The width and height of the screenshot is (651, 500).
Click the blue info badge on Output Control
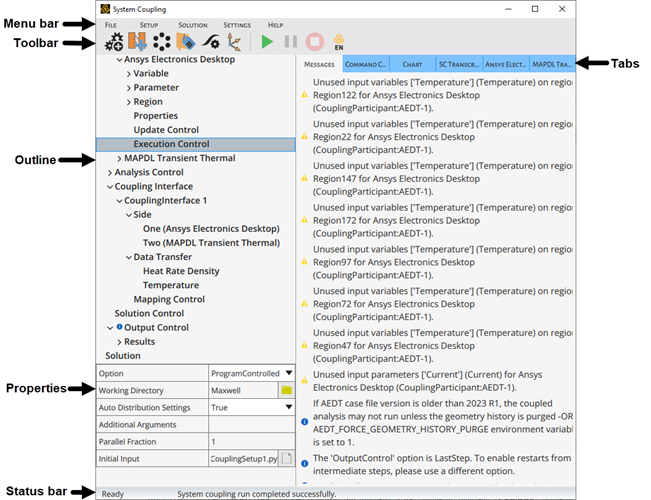coord(119,327)
